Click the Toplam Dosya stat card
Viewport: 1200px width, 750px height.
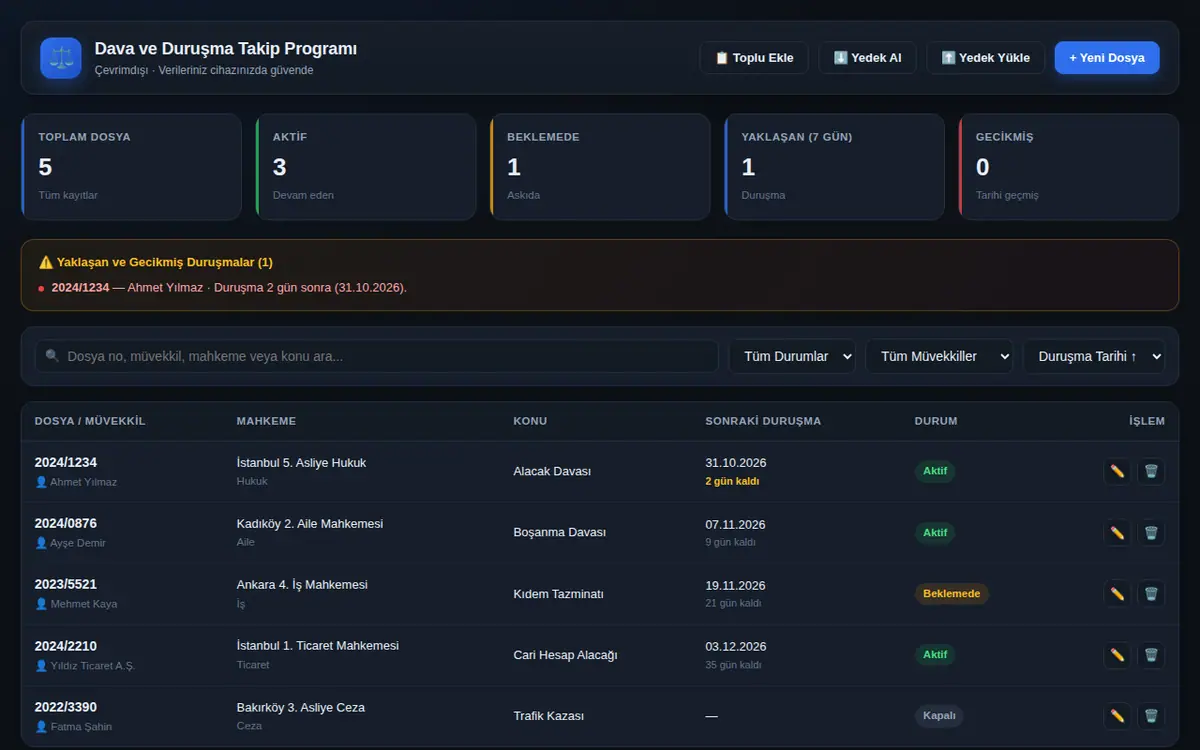pos(131,167)
